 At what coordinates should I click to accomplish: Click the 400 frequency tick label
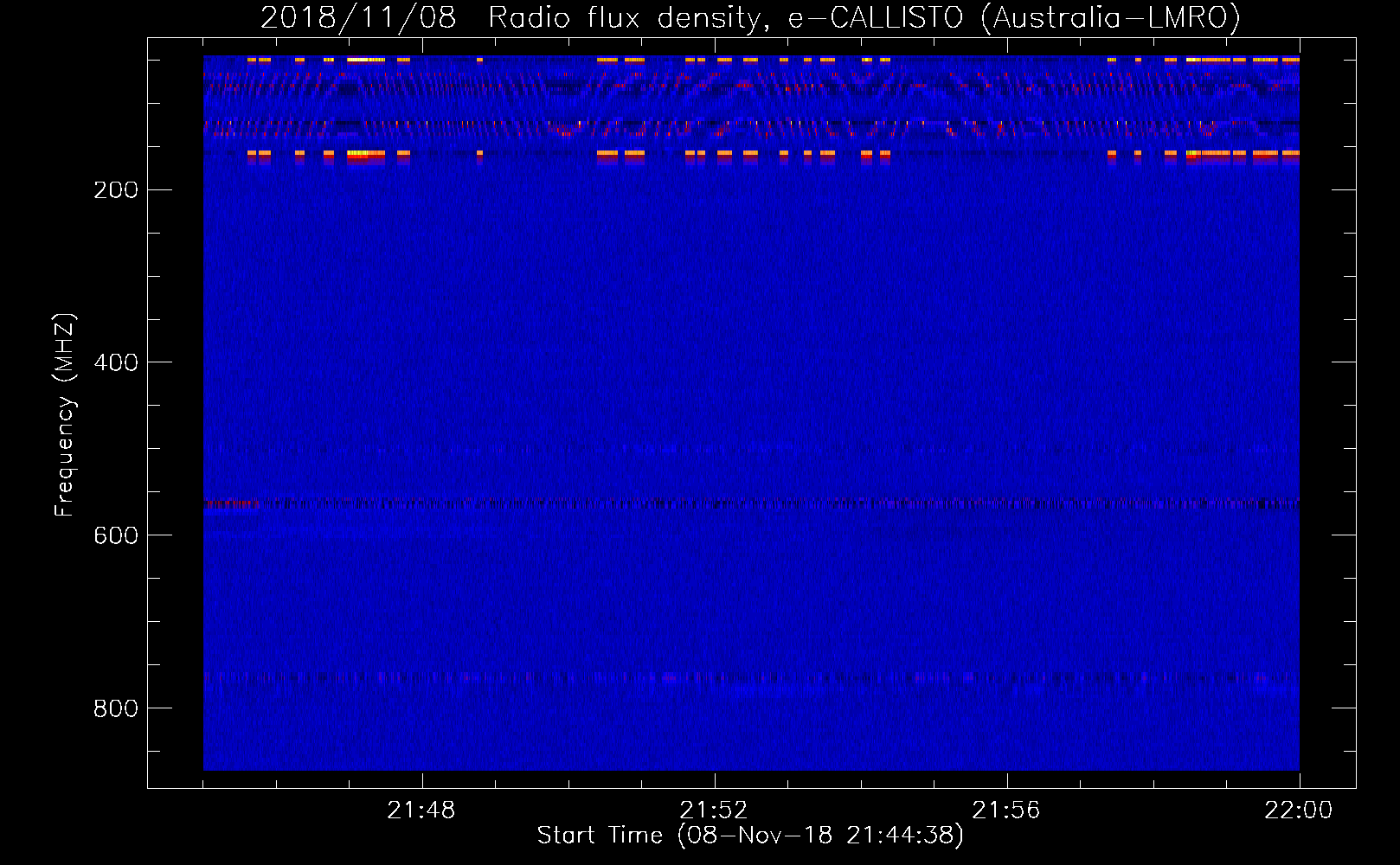click(x=116, y=363)
